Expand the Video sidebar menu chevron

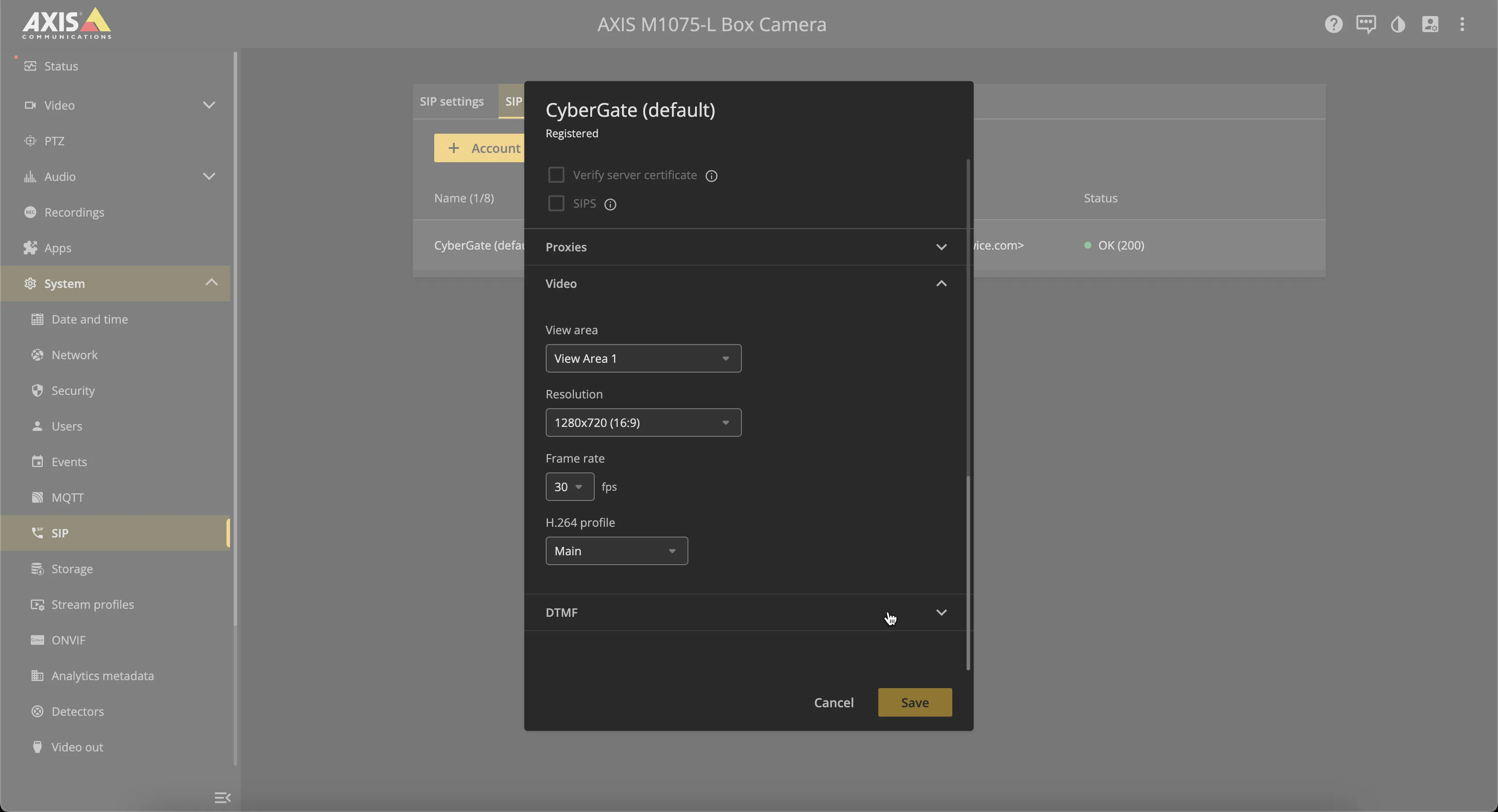tap(209, 105)
